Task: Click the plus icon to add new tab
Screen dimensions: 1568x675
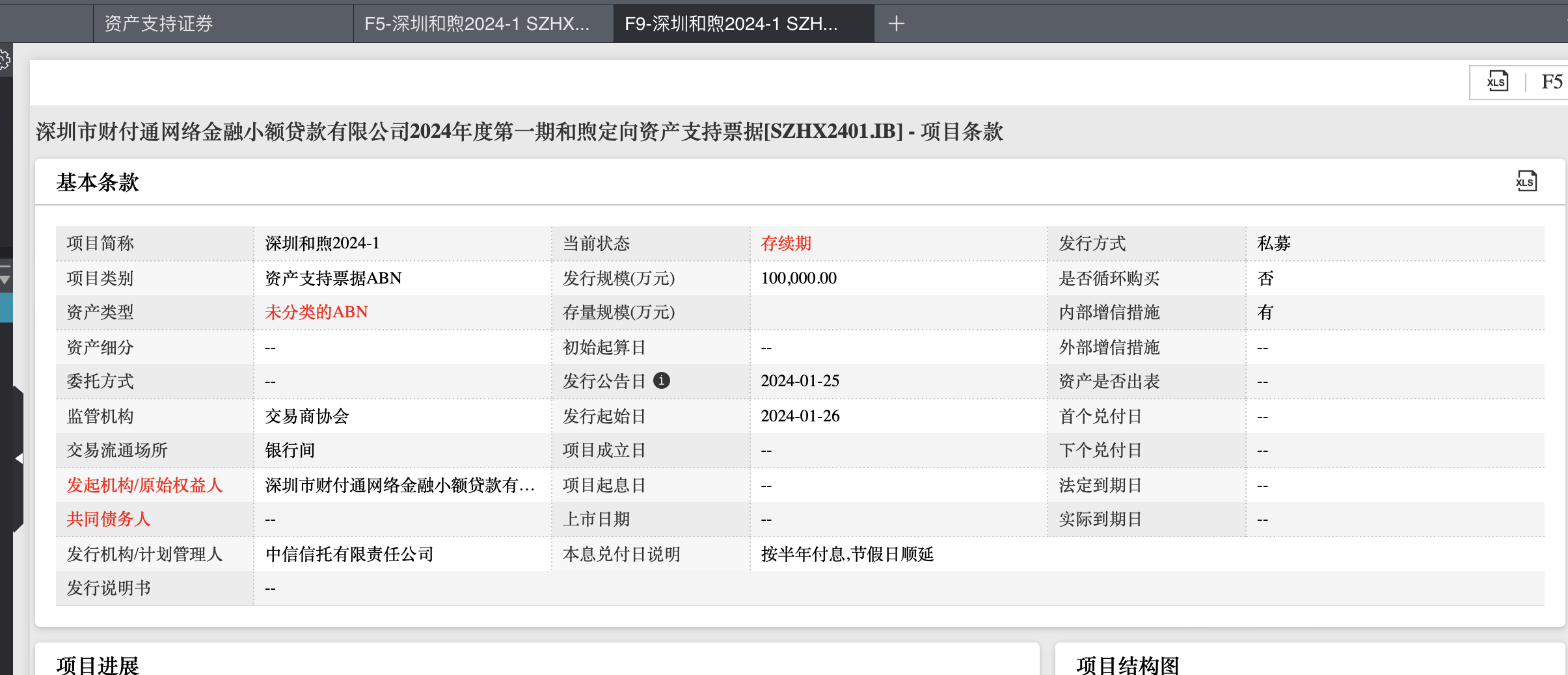Action: tap(896, 24)
